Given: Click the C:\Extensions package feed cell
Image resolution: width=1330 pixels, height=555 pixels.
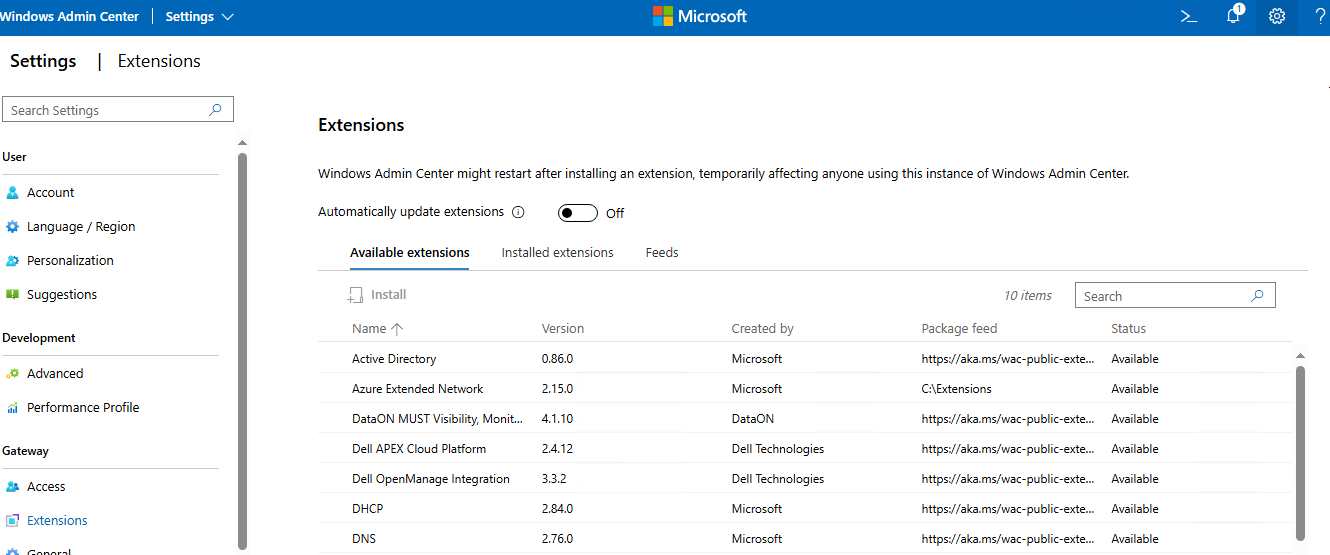Looking at the screenshot, I should coord(957,389).
